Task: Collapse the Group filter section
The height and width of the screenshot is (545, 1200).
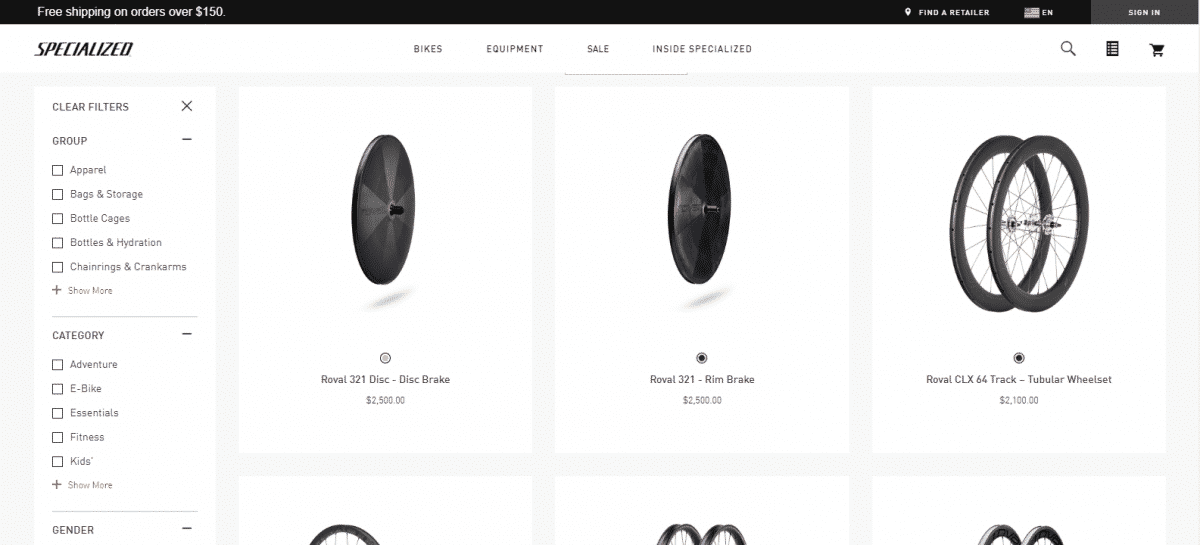Action: click(187, 140)
